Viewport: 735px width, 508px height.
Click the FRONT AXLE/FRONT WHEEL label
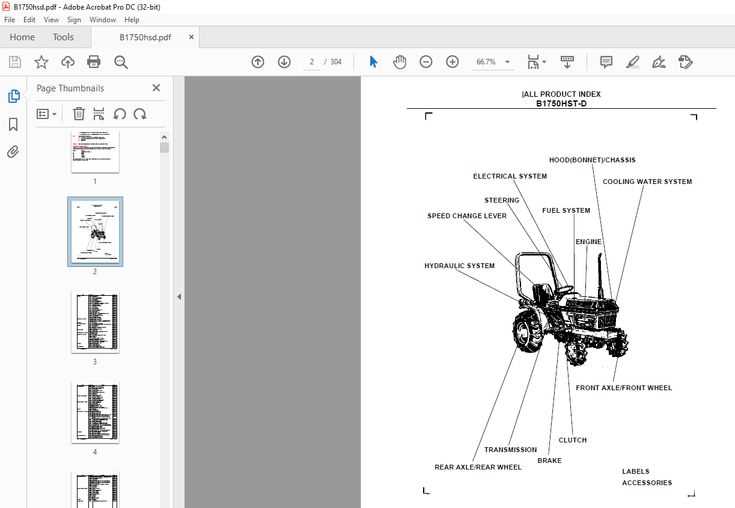pos(624,388)
